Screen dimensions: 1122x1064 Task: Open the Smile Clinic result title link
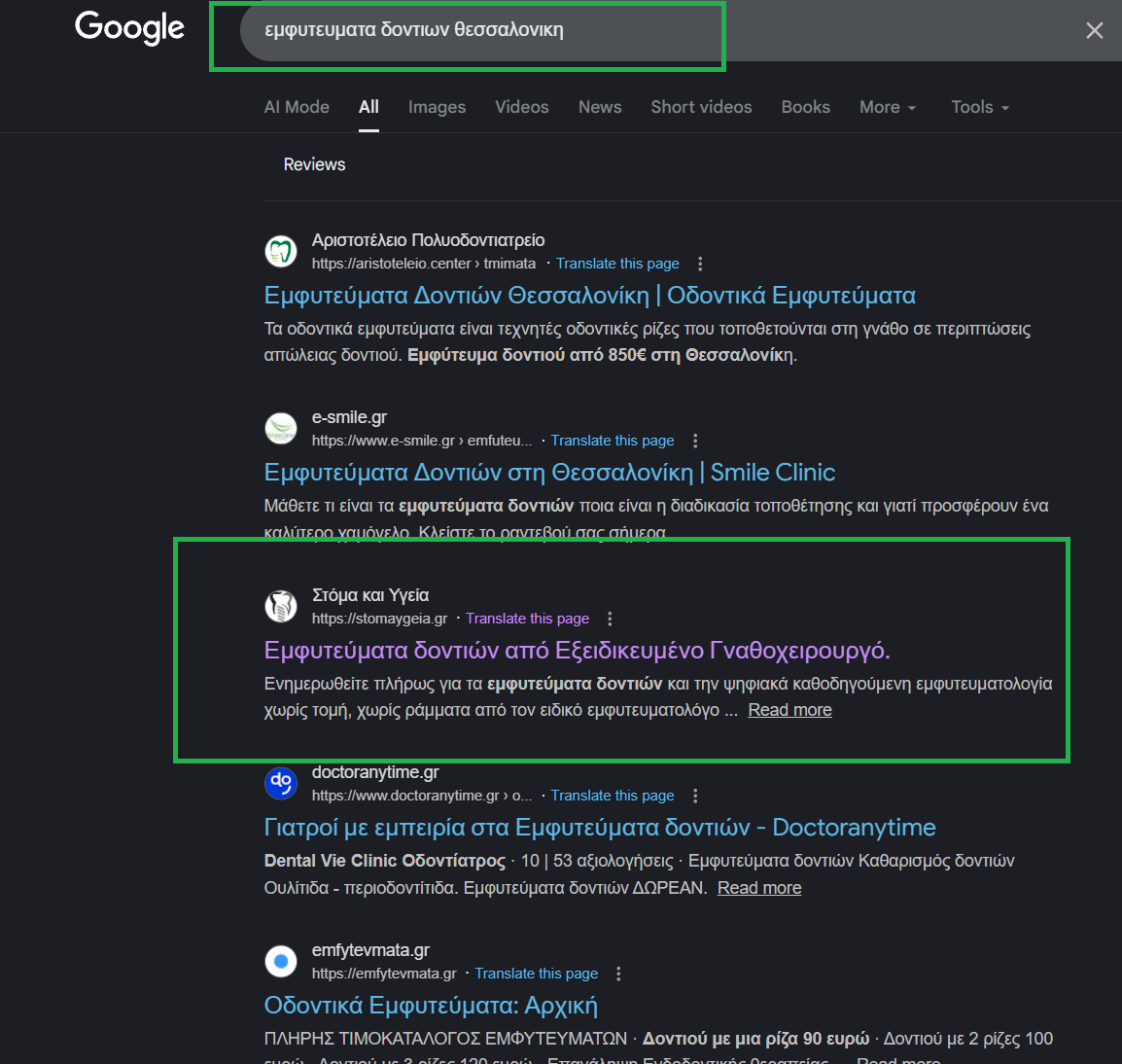click(x=549, y=473)
